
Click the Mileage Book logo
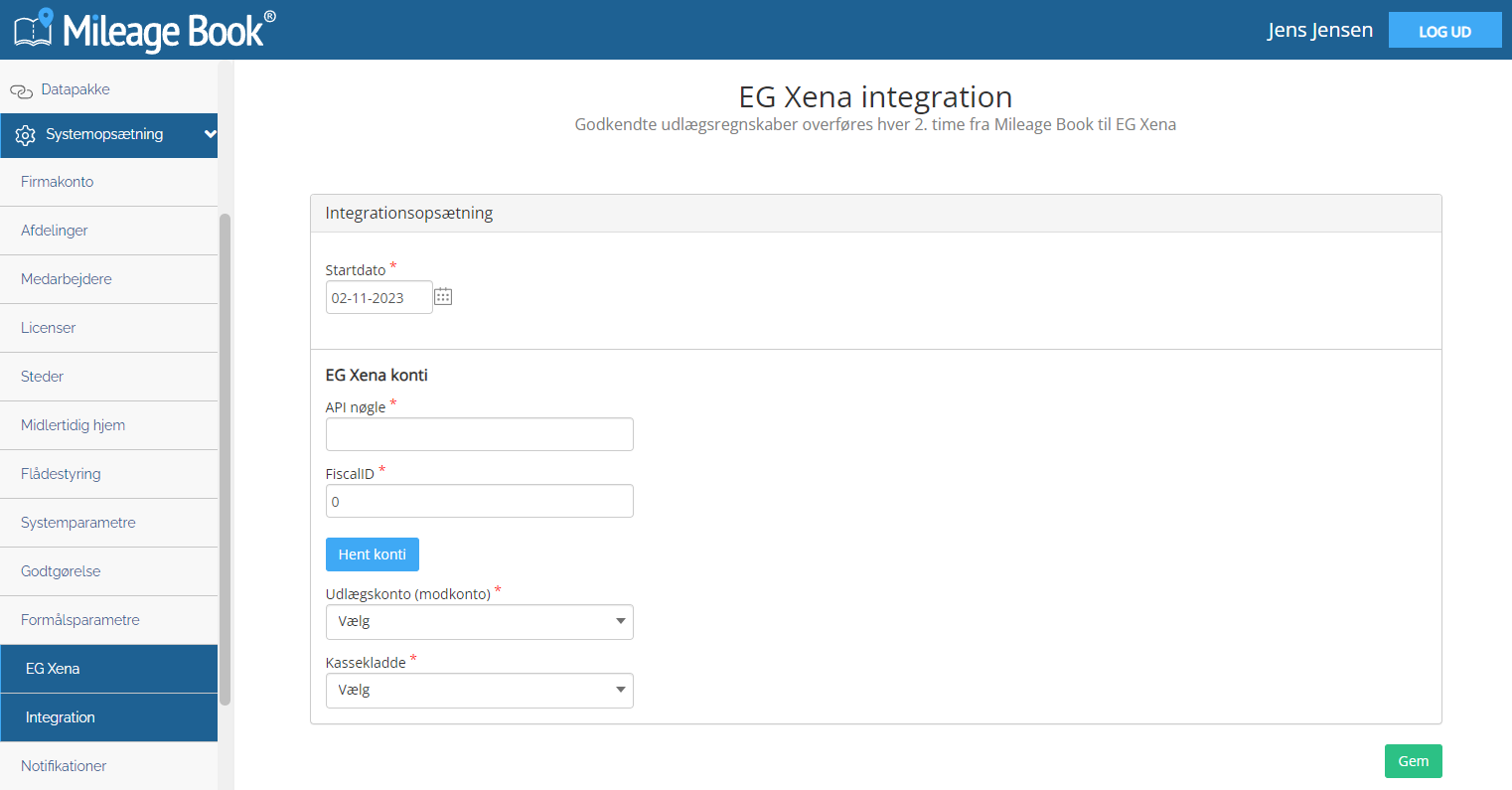point(145,30)
